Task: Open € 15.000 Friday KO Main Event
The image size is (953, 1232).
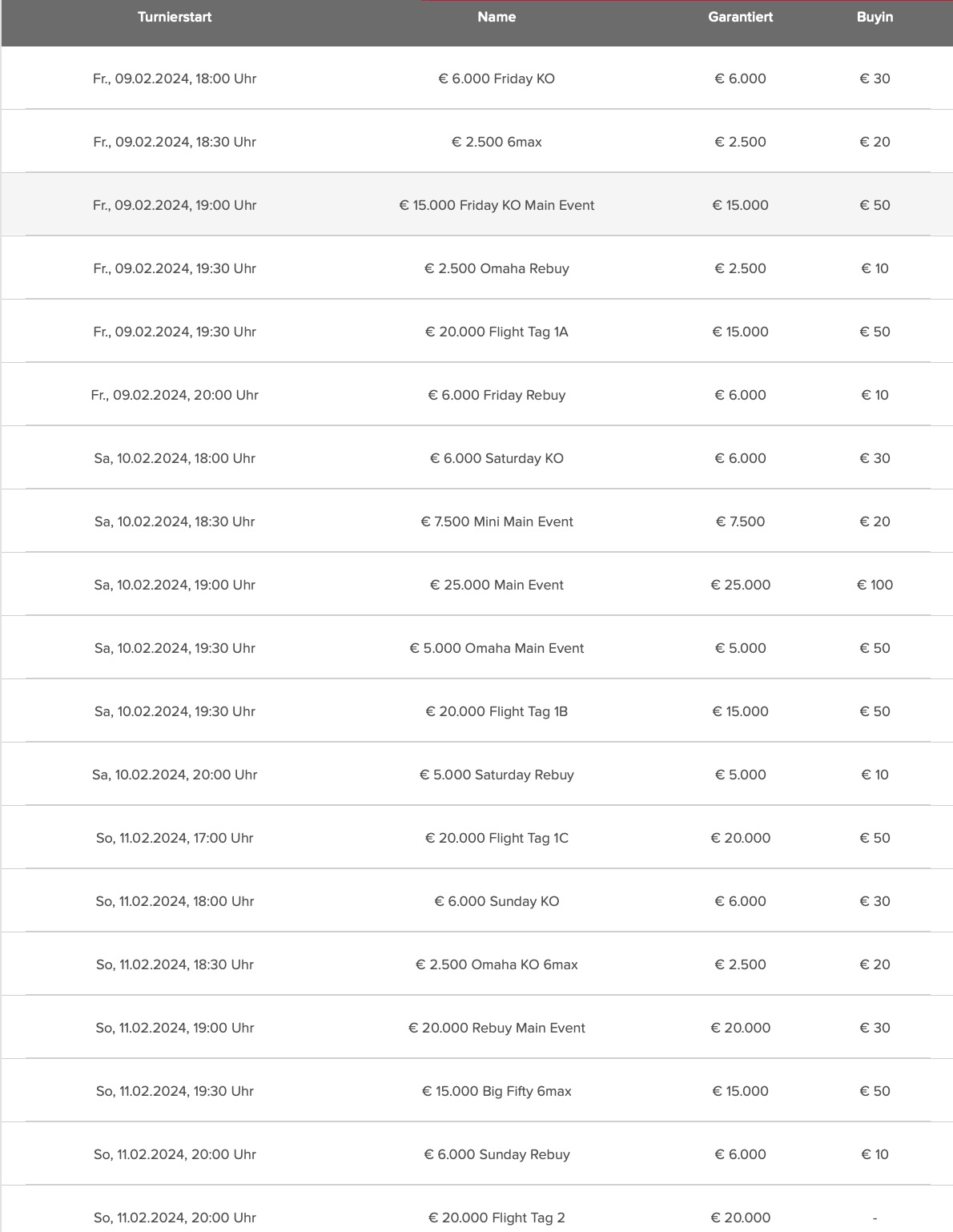Action: [x=497, y=205]
